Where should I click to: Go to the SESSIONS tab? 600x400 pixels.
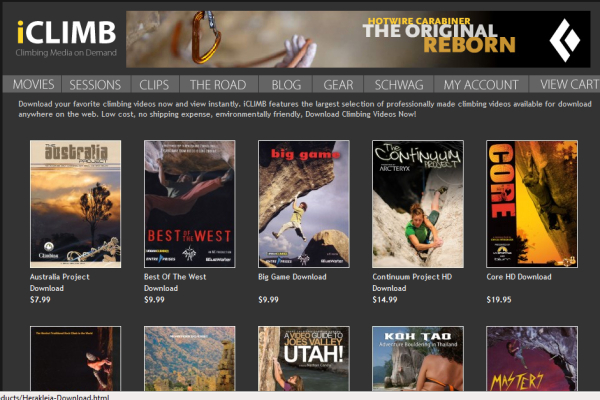[x=95, y=84]
